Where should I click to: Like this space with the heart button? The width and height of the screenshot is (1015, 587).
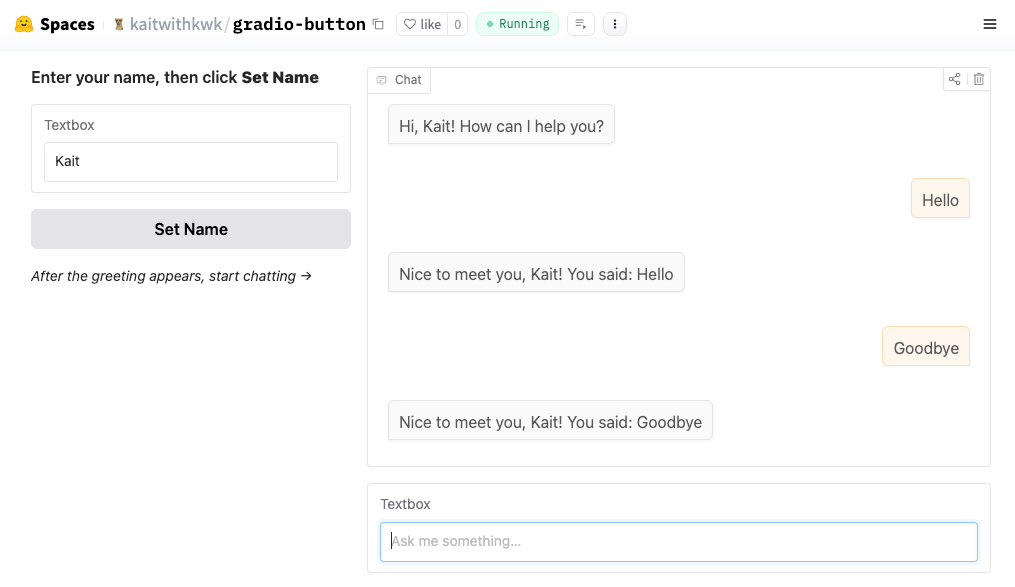(422, 24)
